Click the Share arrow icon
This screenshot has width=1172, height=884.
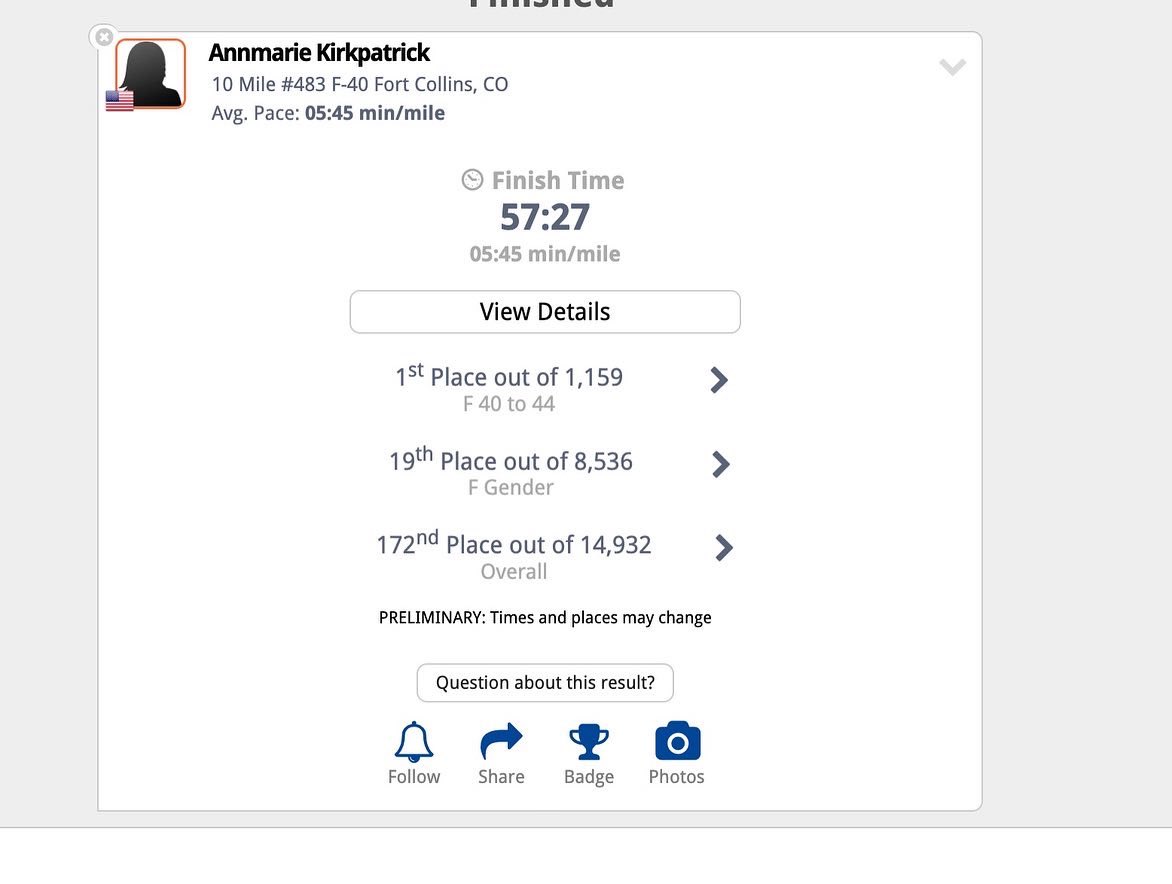pyautogui.click(x=501, y=741)
